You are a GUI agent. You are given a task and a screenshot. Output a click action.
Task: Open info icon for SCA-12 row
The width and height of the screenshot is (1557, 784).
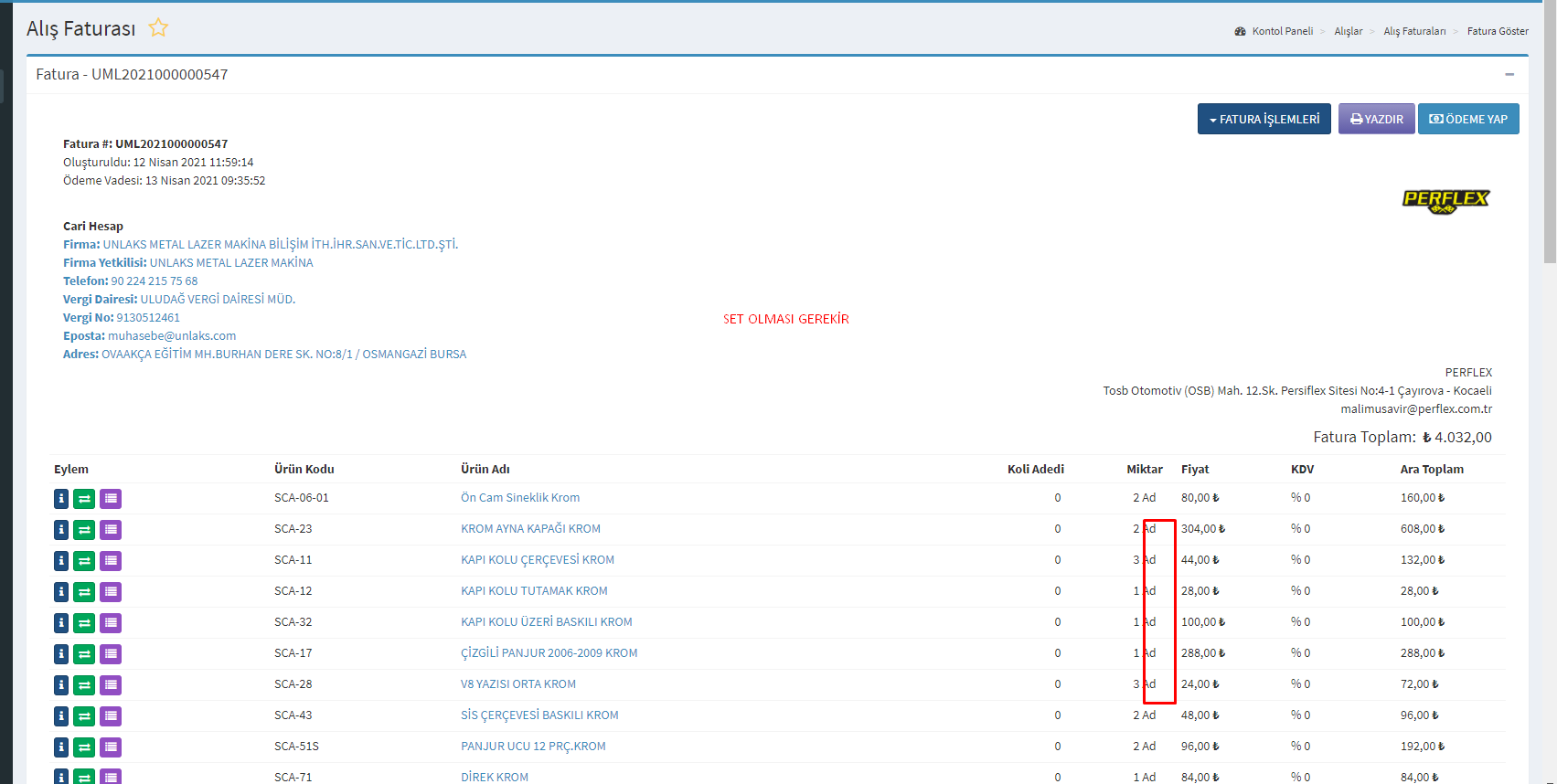[61, 592]
